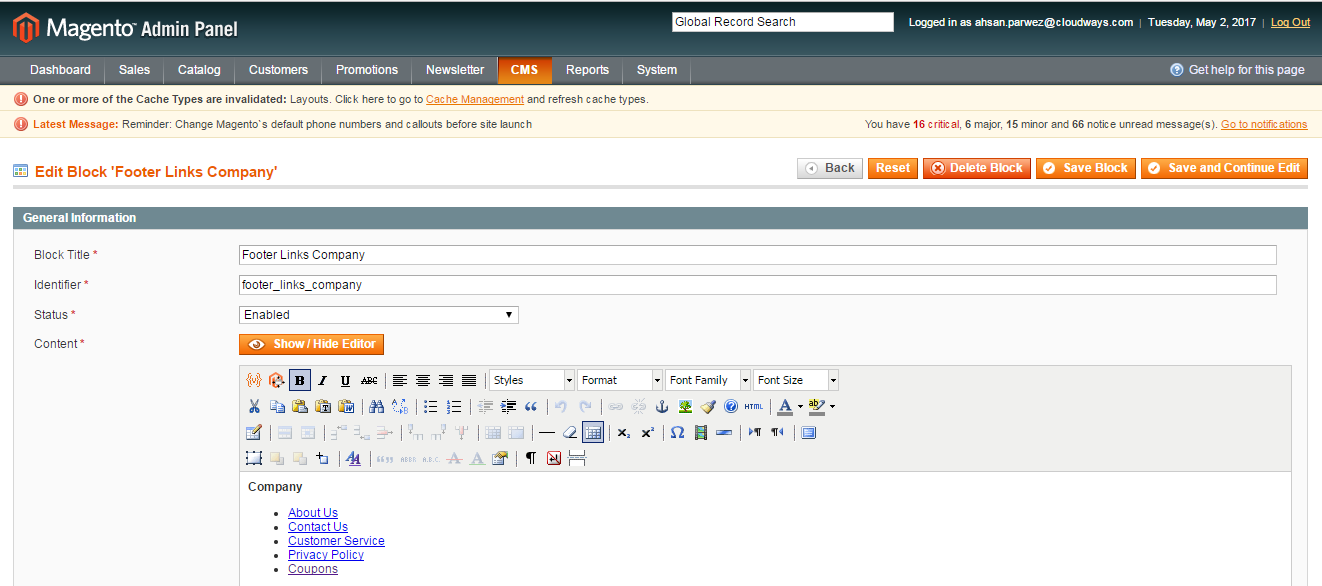The height and width of the screenshot is (586, 1322).
Task: Open the Font Family dropdown
Action: (708, 380)
